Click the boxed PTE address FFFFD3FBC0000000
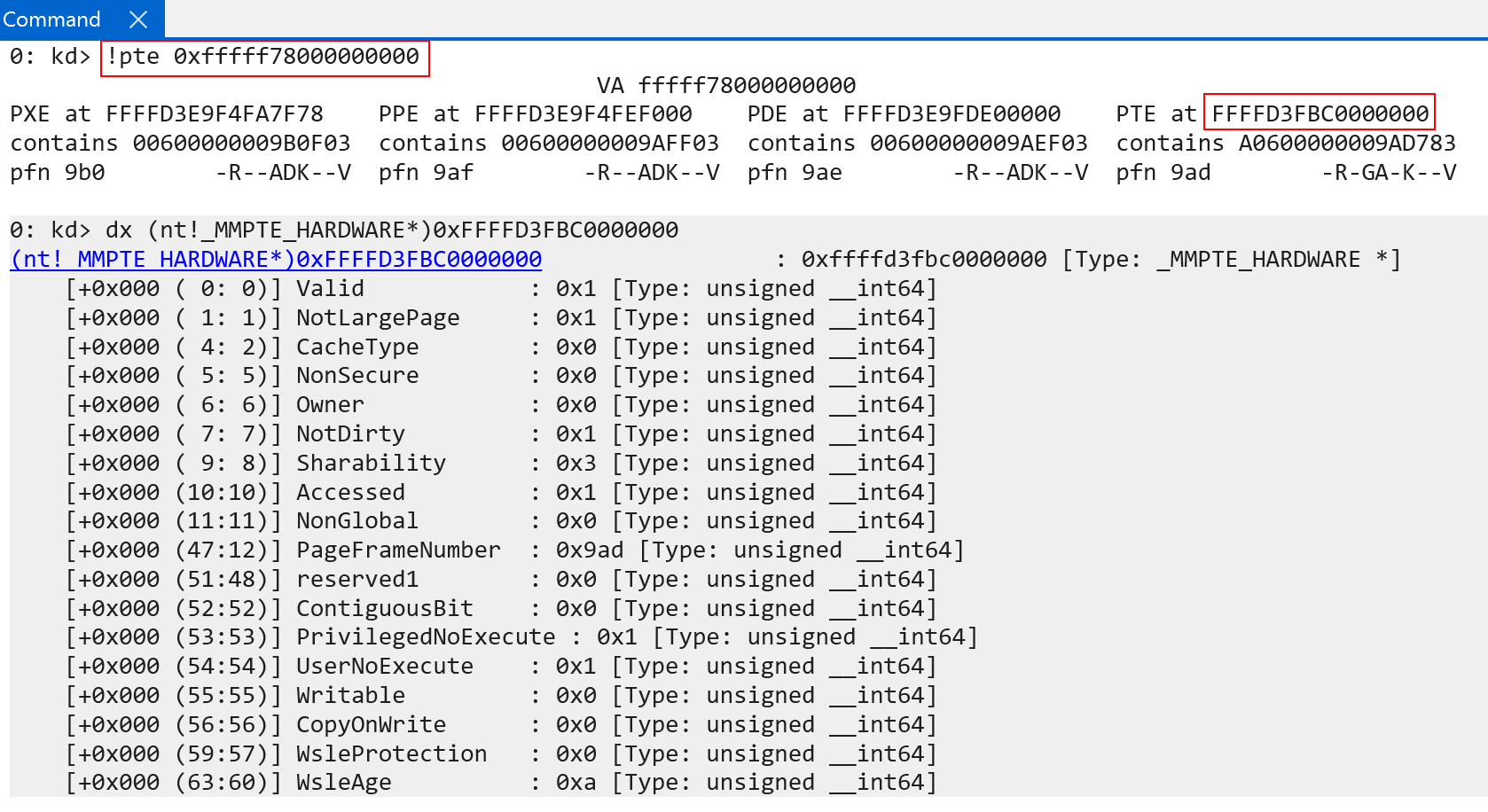The width and height of the screenshot is (1488, 812). [1320, 114]
